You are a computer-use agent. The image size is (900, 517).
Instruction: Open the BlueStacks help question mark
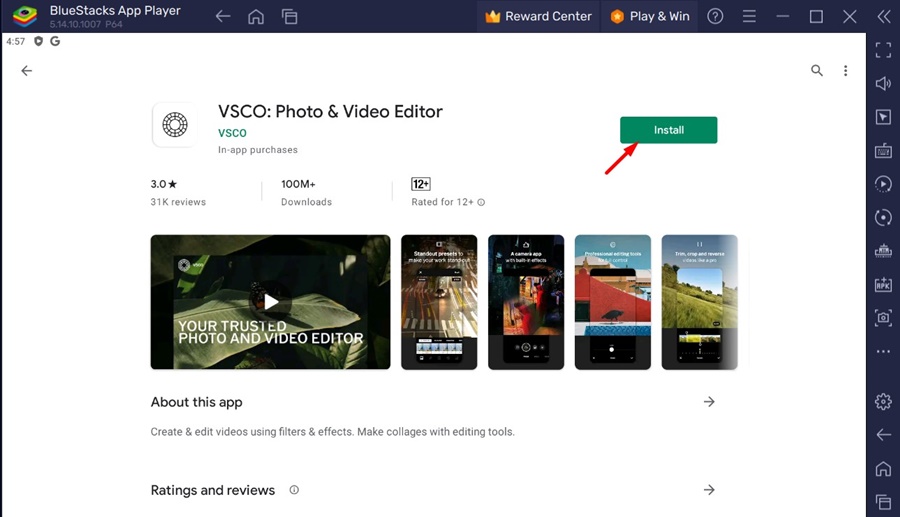(x=715, y=16)
